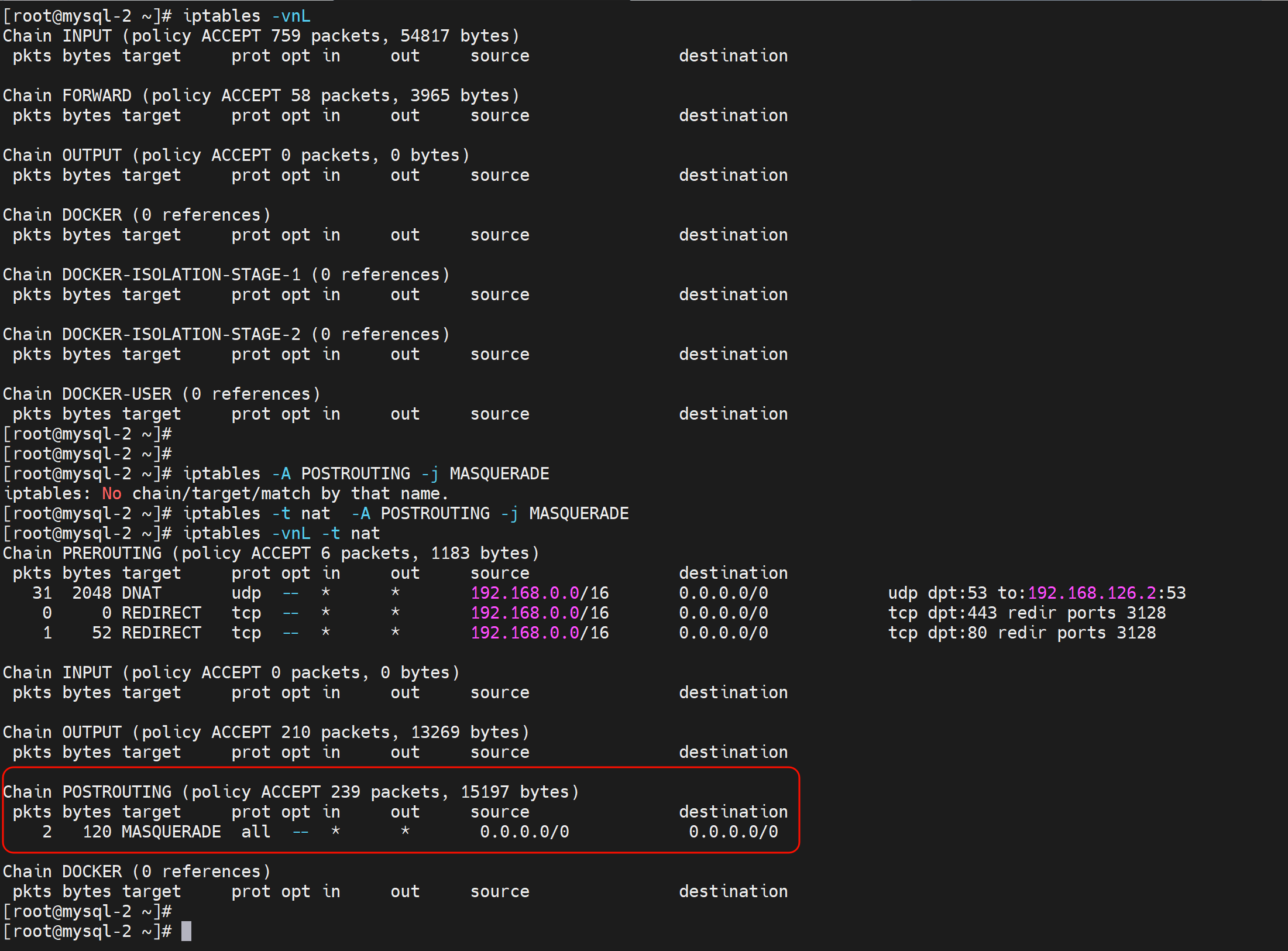The image size is (1288, 951).
Task: Click 'tcp dpt:80 redir ports 3128' text
Action: pos(1022,633)
